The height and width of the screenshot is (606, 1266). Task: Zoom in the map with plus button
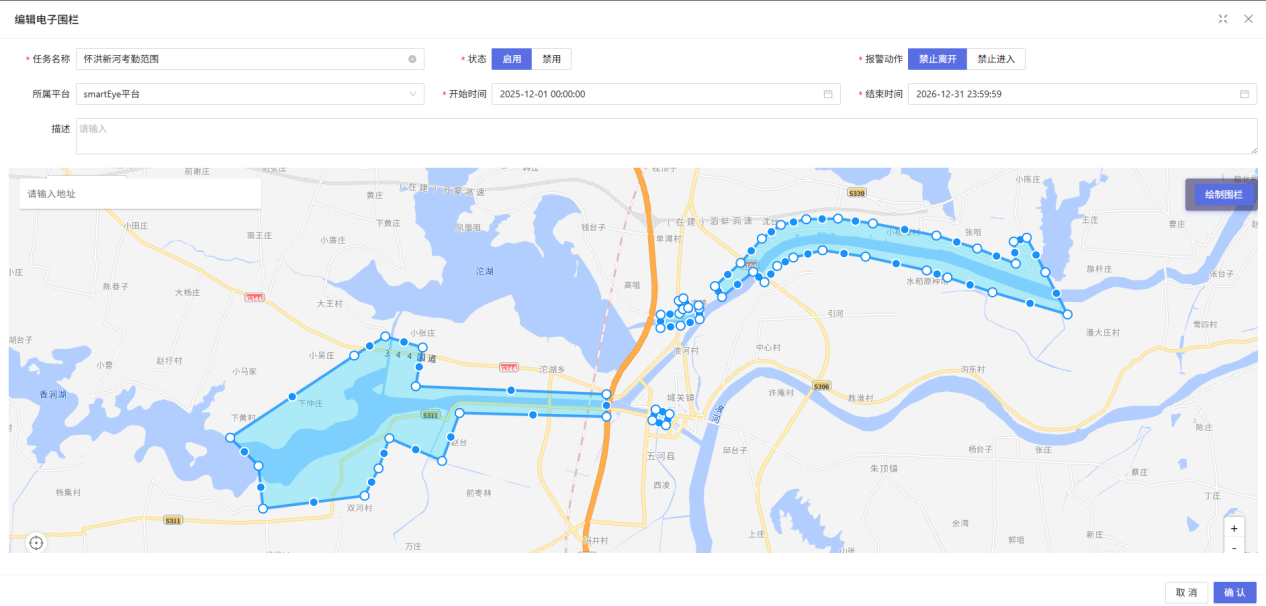pyautogui.click(x=1234, y=528)
